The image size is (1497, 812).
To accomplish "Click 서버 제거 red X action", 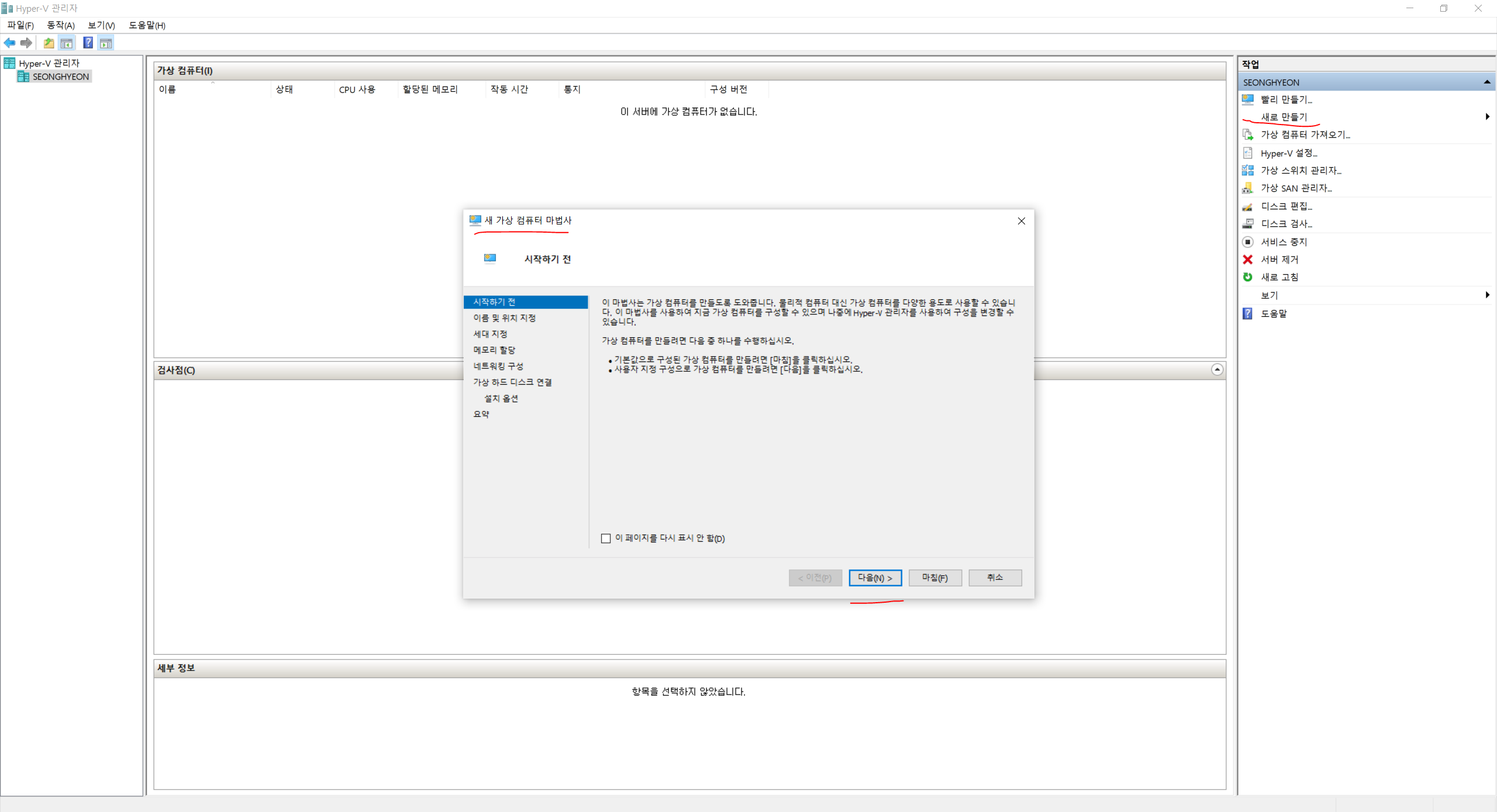I will click(1279, 259).
